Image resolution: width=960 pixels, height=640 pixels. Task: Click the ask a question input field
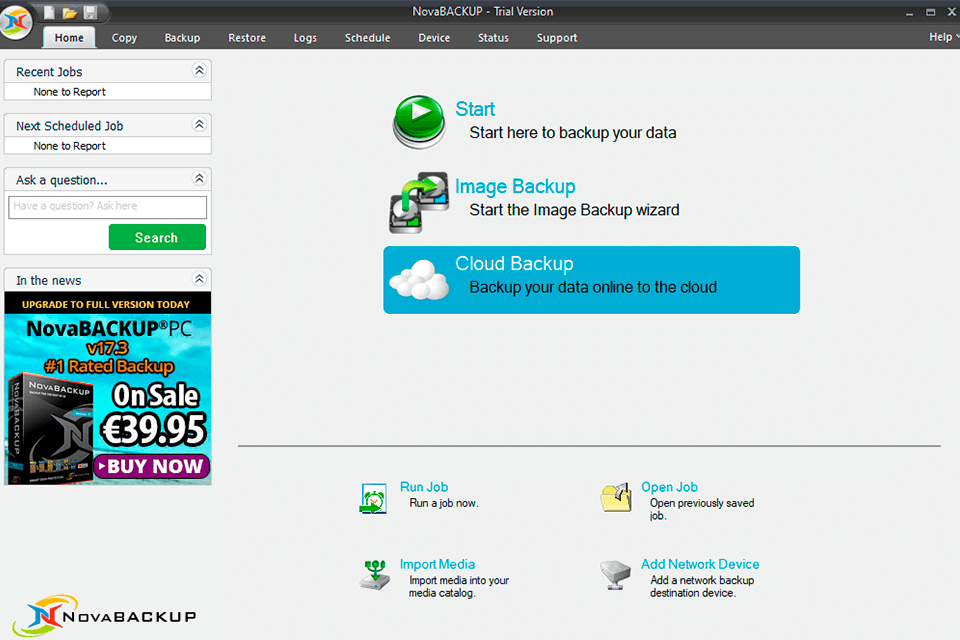107,206
